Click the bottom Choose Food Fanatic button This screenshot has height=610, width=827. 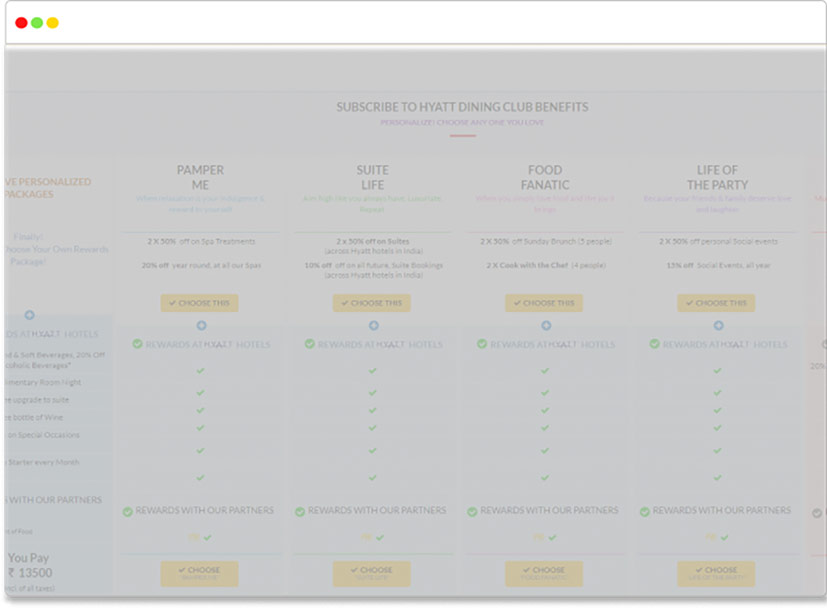[x=544, y=573]
